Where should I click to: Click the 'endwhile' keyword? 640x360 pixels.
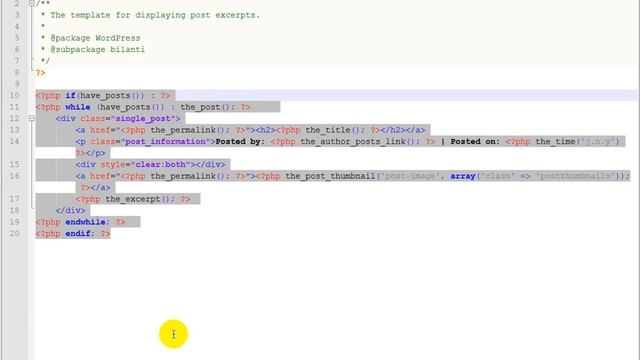point(85,222)
